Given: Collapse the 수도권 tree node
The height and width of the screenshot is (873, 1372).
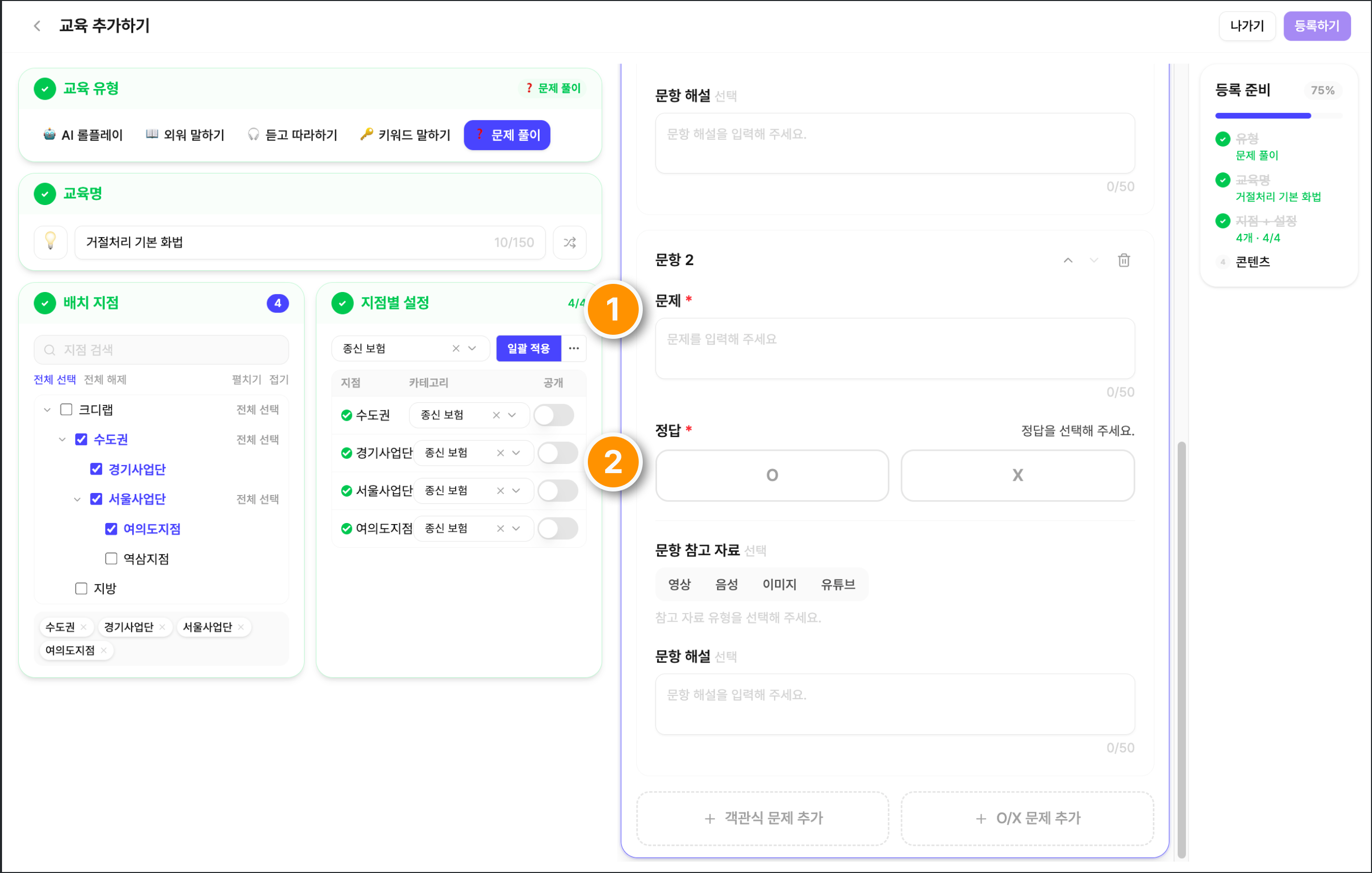Looking at the screenshot, I should click(x=62, y=440).
